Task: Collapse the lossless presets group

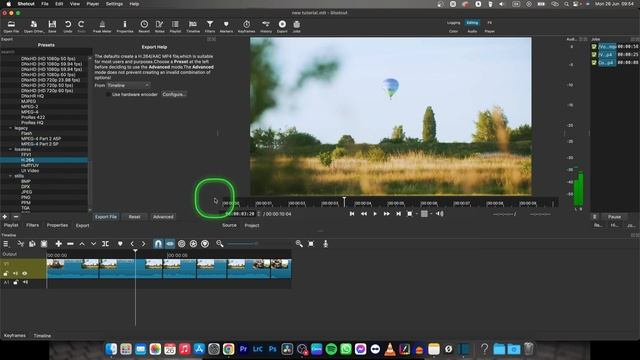Action: (x=11, y=149)
